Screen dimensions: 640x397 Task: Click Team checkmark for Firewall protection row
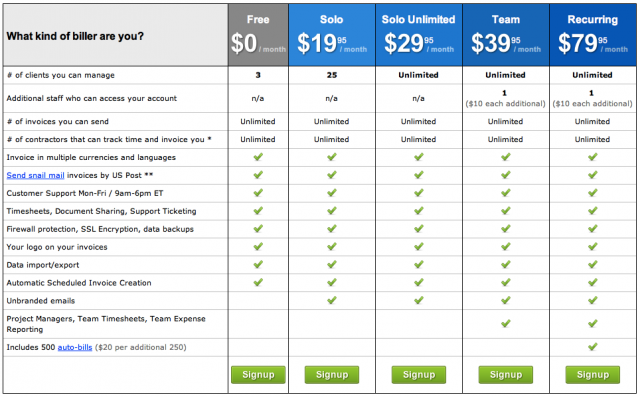[x=506, y=228]
